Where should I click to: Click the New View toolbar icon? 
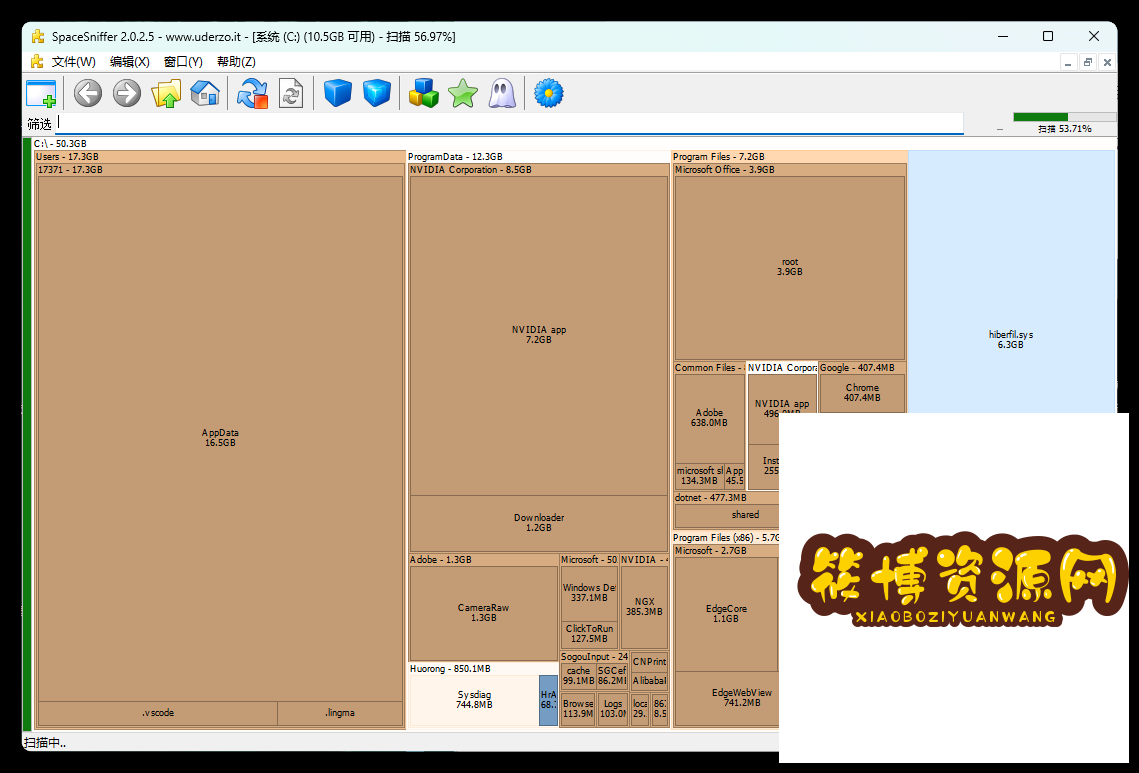(41, 94)
